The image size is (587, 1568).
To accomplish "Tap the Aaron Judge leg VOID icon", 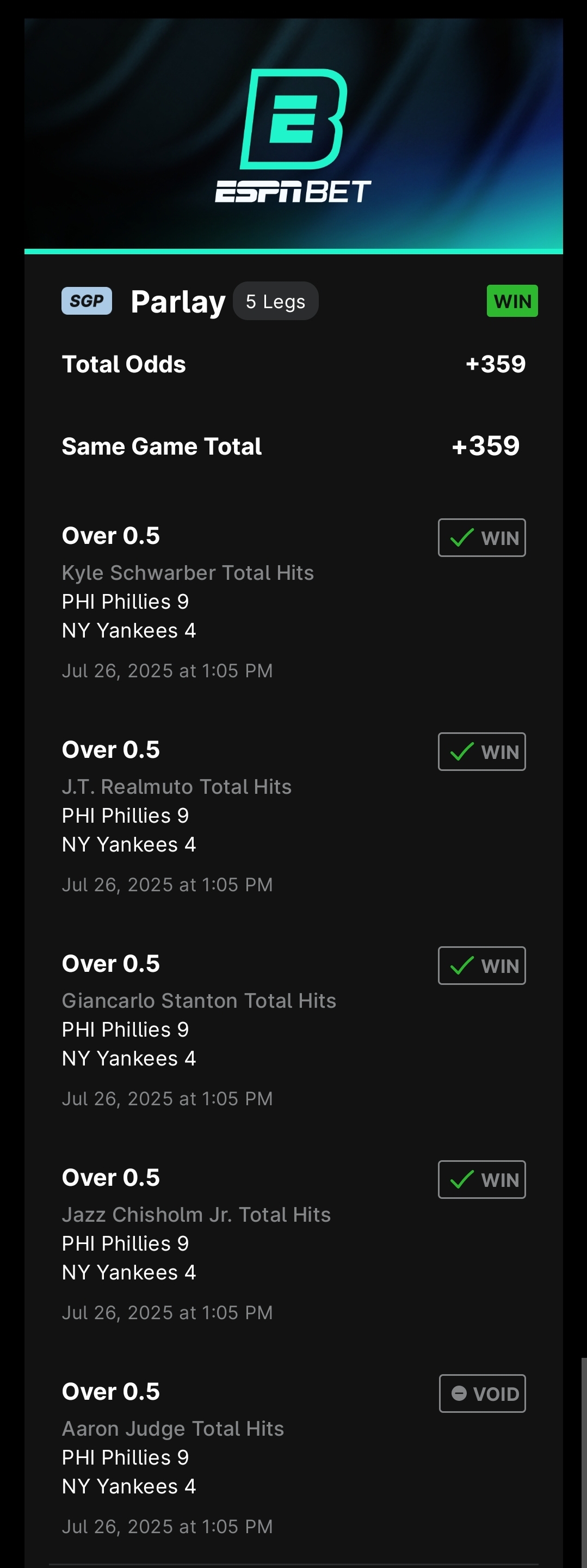I will click(459, 1393).
